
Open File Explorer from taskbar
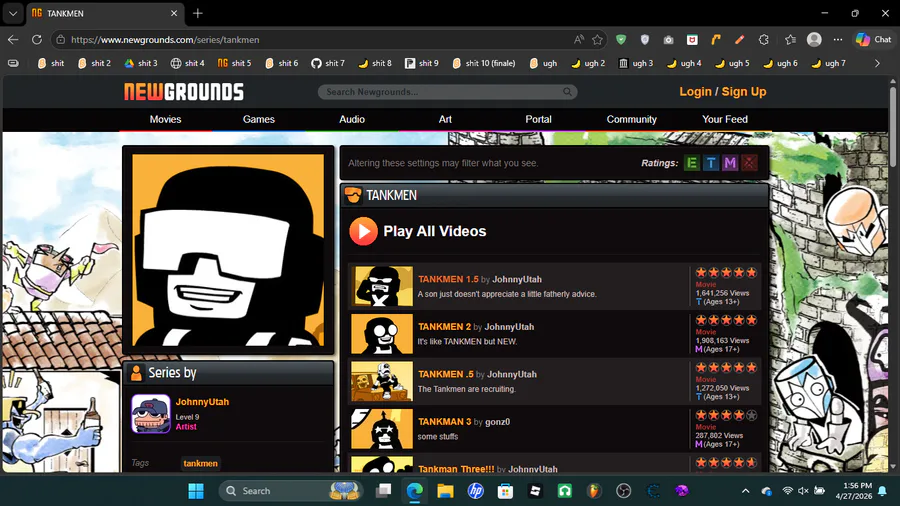445,491
